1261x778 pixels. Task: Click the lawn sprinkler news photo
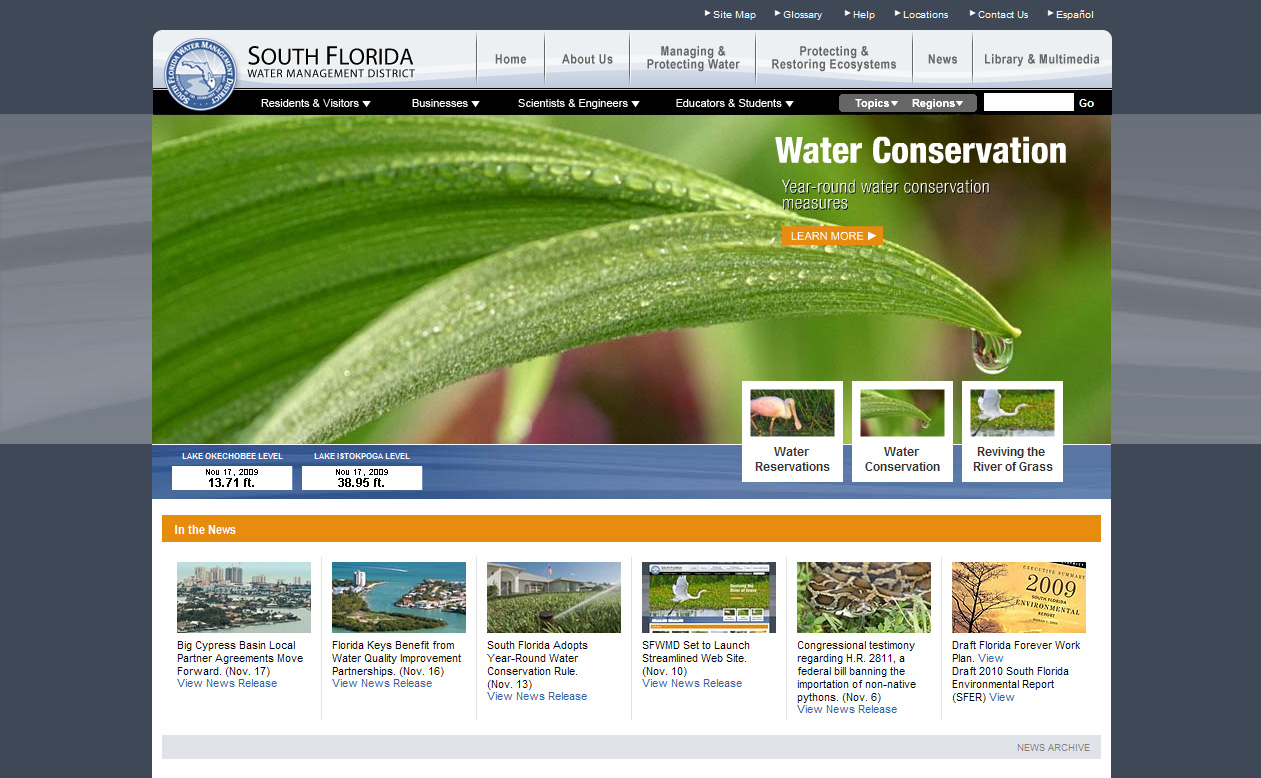click(554, 597)
